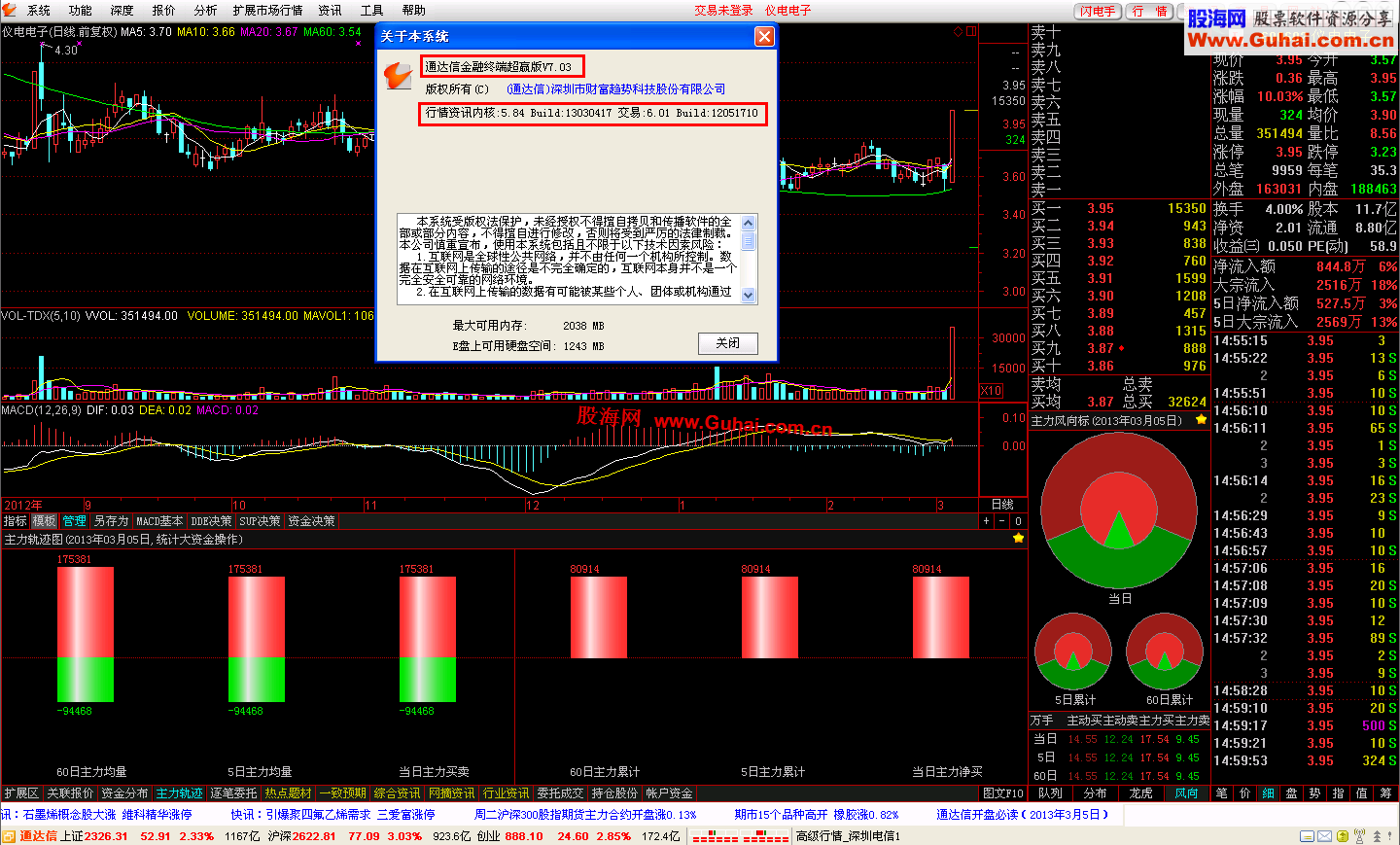1400x845 pixels.
Task: Open the 扩展市场行情 menu
Action: tap(267, 11)
